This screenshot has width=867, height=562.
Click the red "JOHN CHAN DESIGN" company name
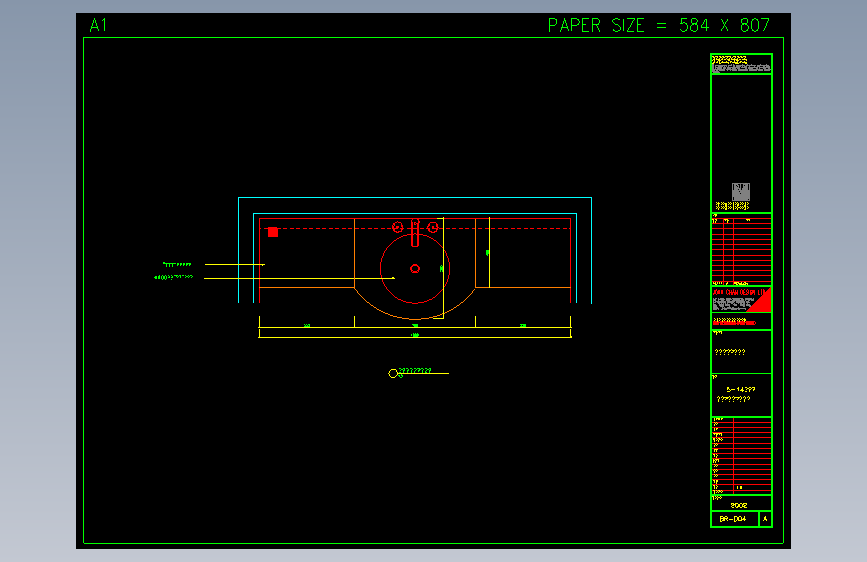tap(739, 292)
